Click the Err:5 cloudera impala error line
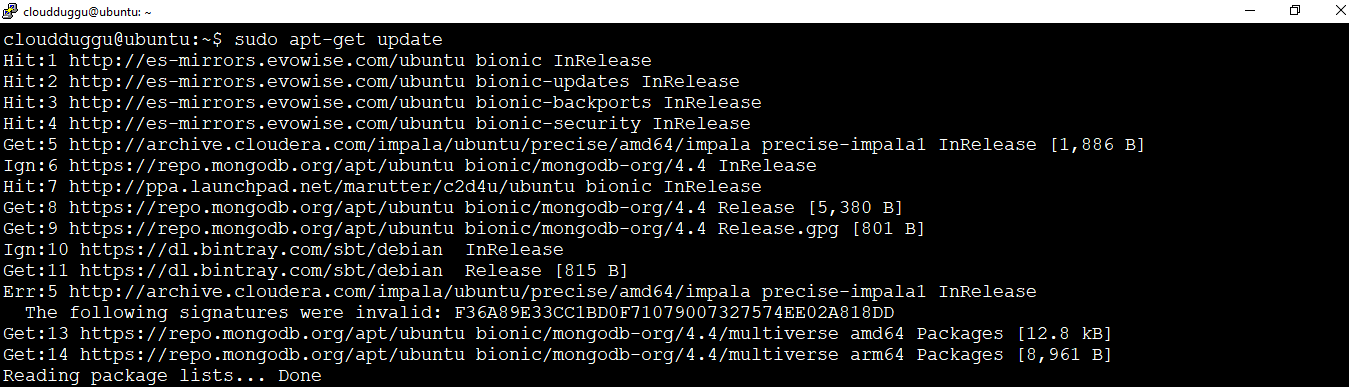The image size is (1349, 387). 520,292
